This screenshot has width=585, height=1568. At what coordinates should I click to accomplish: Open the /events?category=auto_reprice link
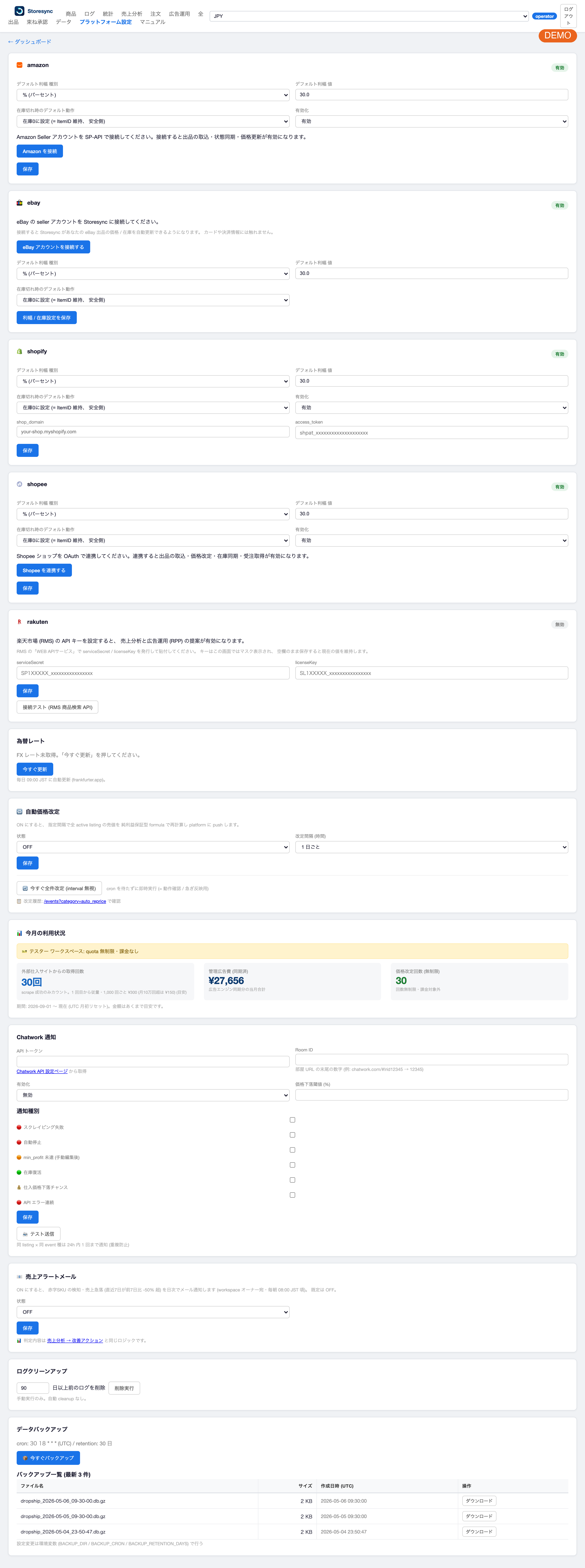click(x=75, y=902)
